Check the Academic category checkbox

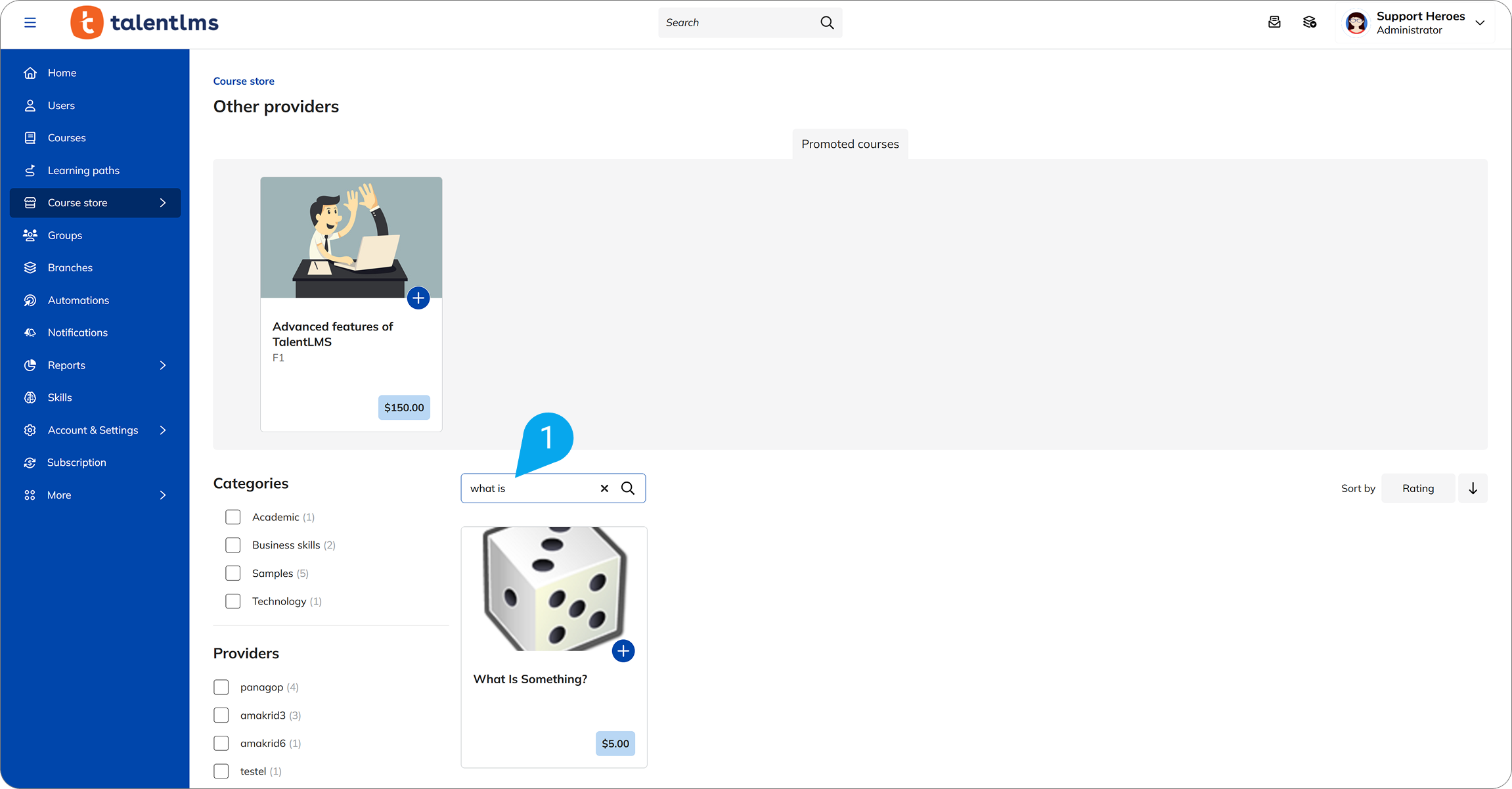click(x=233, y=517)
